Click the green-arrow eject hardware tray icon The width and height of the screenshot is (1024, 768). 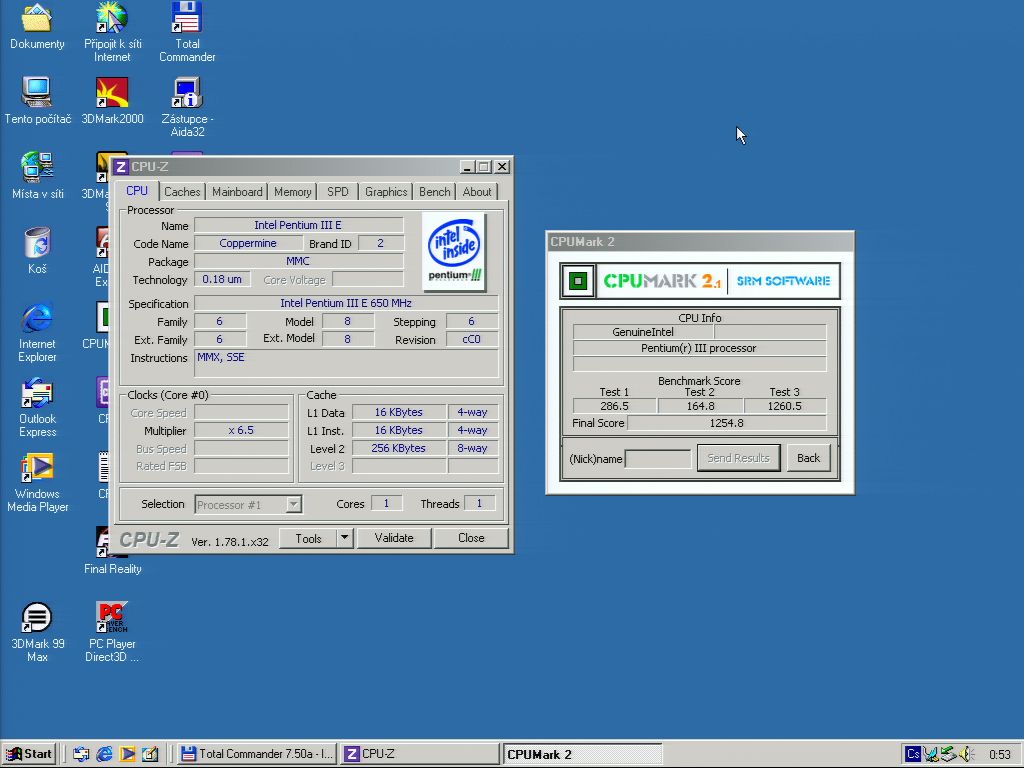coord(949,754)
